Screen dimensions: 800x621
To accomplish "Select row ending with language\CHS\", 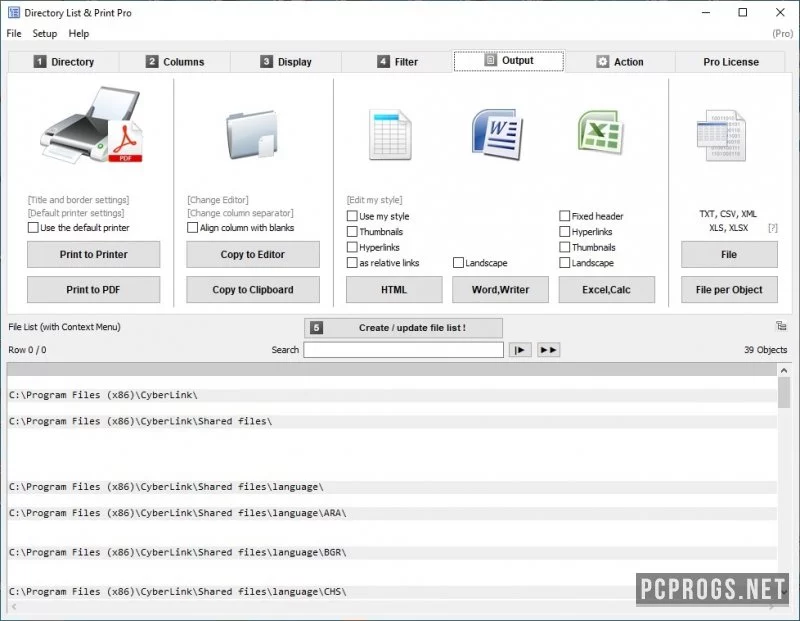I will coord(392,592).
